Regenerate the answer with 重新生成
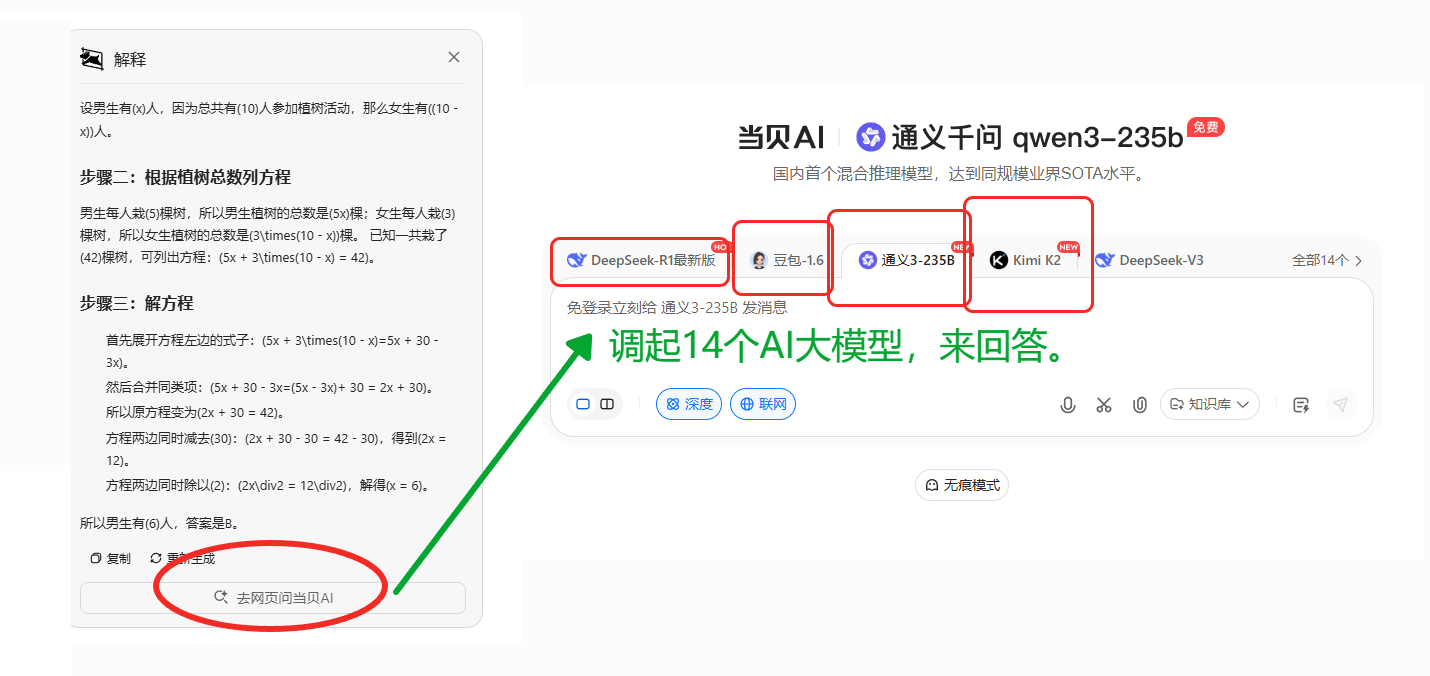This screenshot has width=1430, height=676. click(x=182, y=558)
